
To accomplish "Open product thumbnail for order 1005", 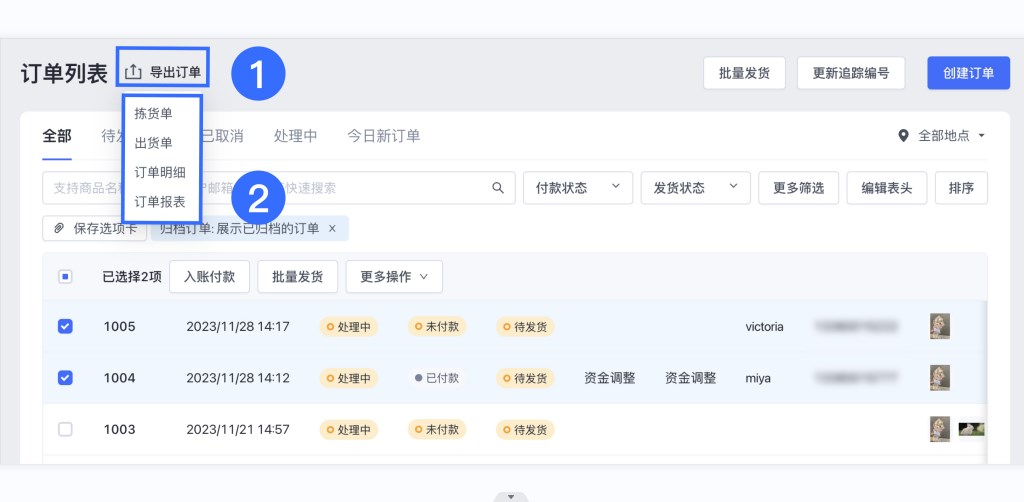I will [x=939, y=326].
